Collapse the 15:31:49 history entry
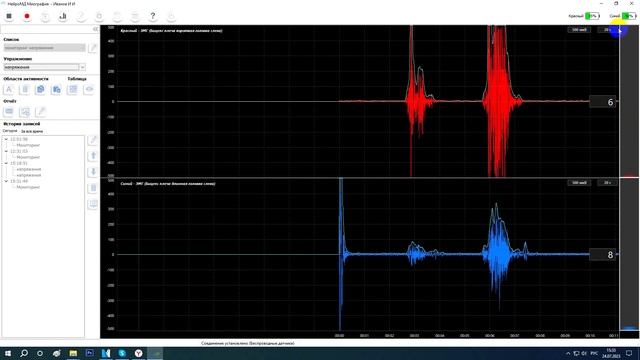Screen dimensions: 640x360 pos(6,181)
